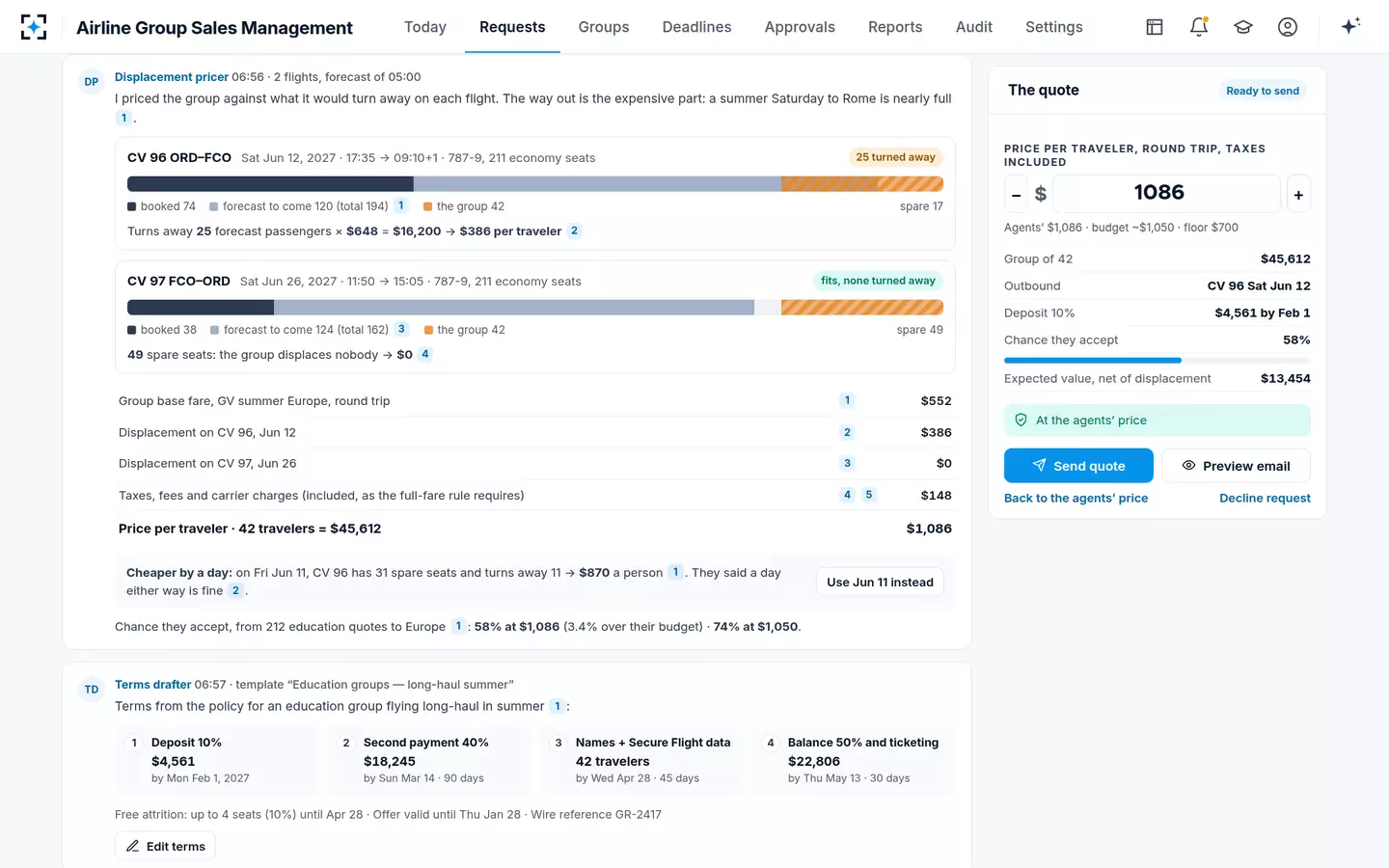Click the 'Ready to send' status badge
Viewport: 1389px width, 868px height.
coord(1263,91)
